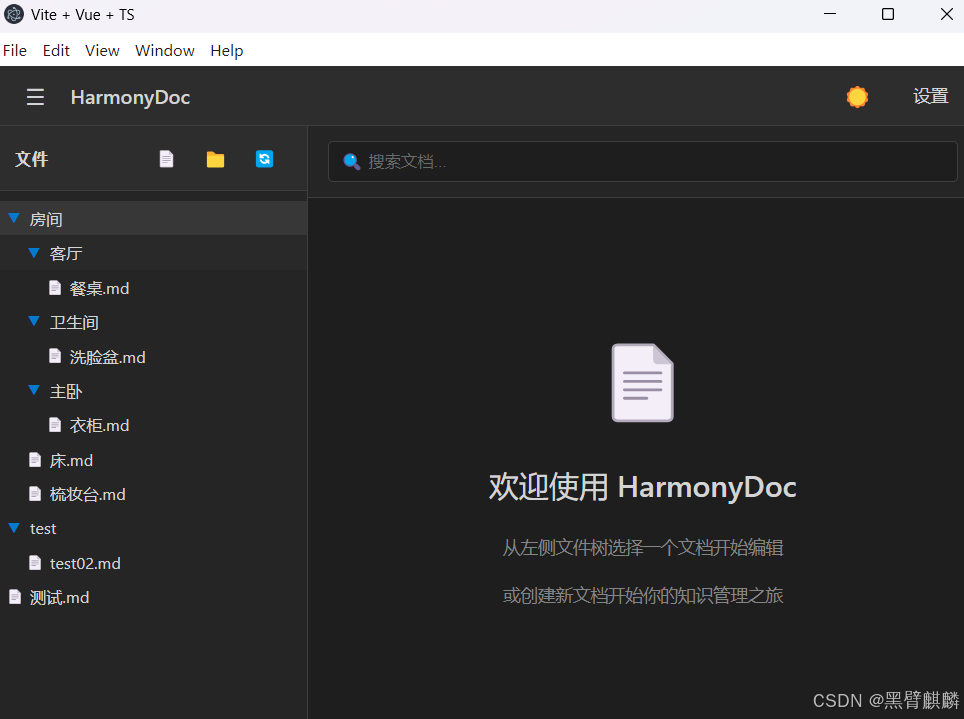The width and height of the screenshot is (964, 719).
Task: Select the 主卧 folder name
Action: [x=66, y=391]
